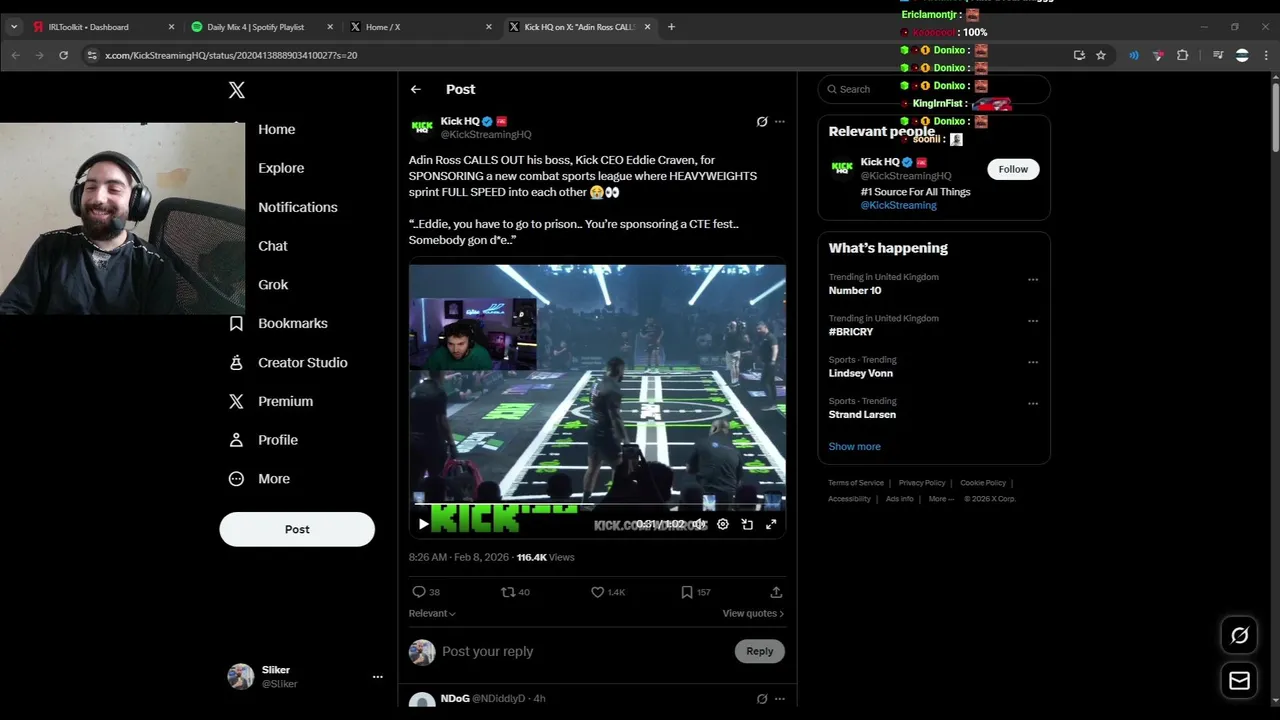Click the Search box
The height and width of the screenshot is (720, 1280).
point(934,89)
